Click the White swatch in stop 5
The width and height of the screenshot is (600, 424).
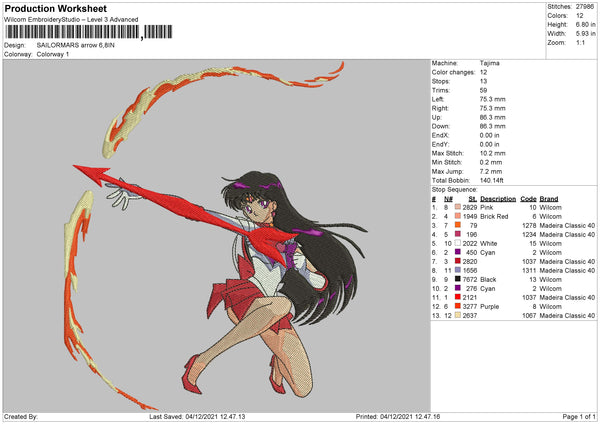(458, 243)
